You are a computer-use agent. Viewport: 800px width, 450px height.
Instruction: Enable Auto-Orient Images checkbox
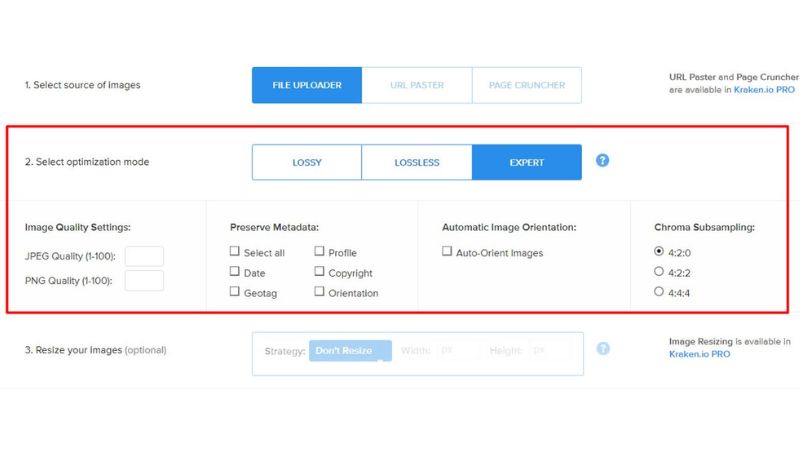(446, 251)
